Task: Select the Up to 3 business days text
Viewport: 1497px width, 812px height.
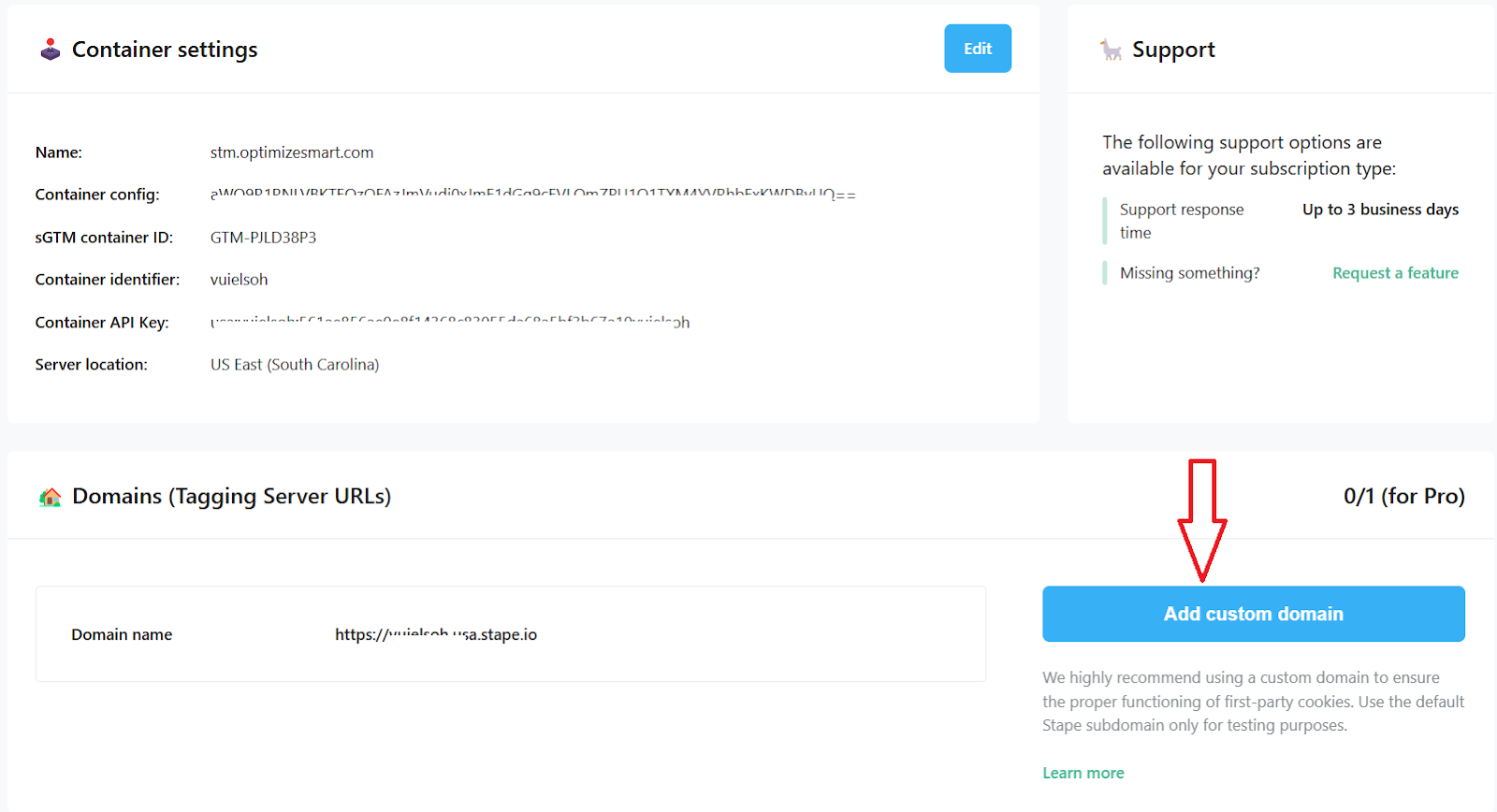Action: [1380, 210]
